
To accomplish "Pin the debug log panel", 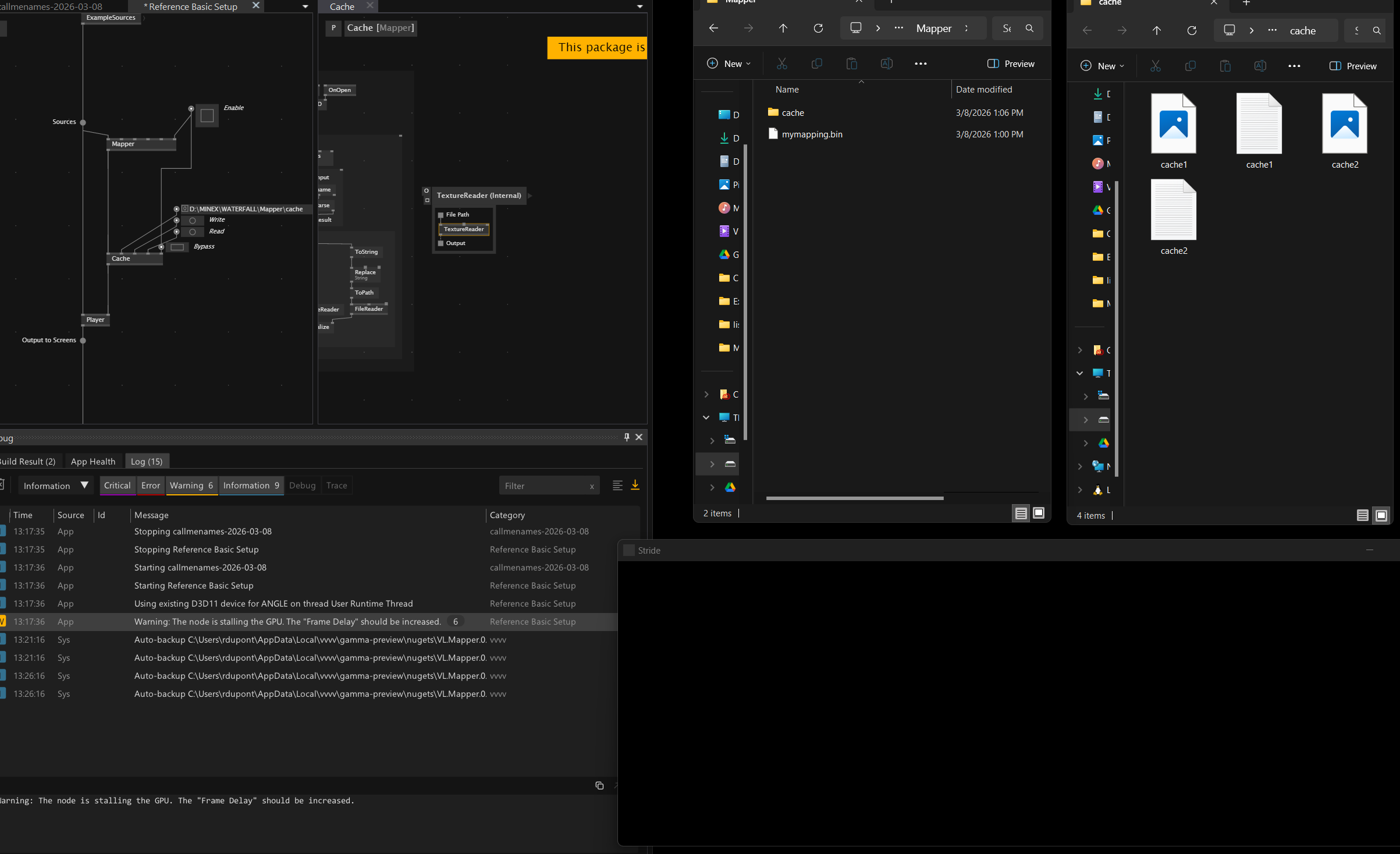I will (626, 437).
